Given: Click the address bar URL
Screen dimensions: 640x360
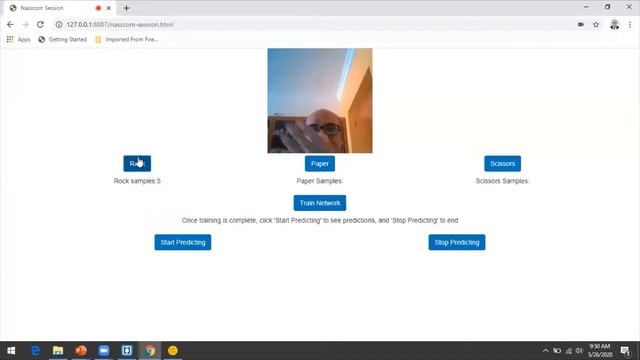Looking at the screenshot, I should (x=120, y=24).
